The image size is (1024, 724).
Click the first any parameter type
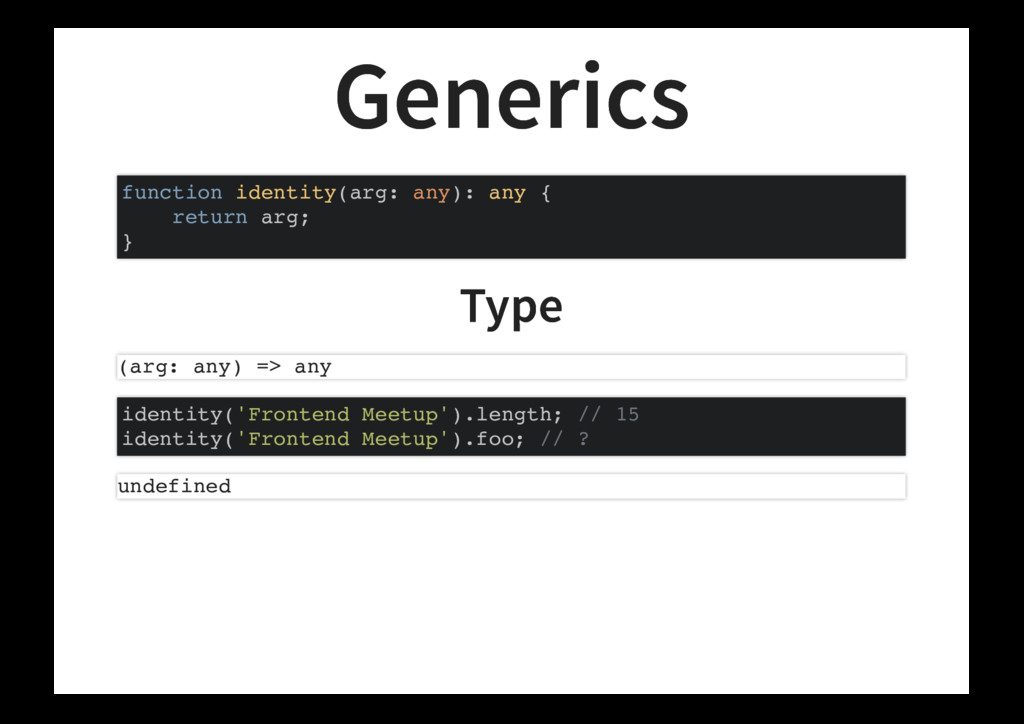click(x=431, y=193)
